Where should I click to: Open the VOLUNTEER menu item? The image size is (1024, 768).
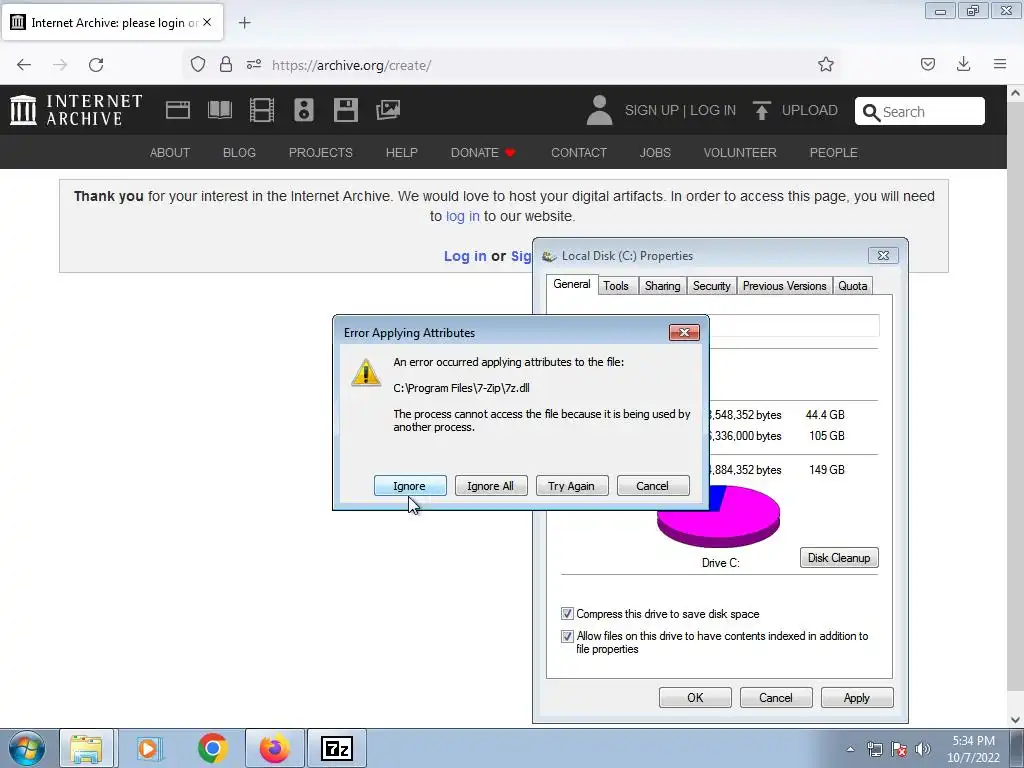coord(740,153)
